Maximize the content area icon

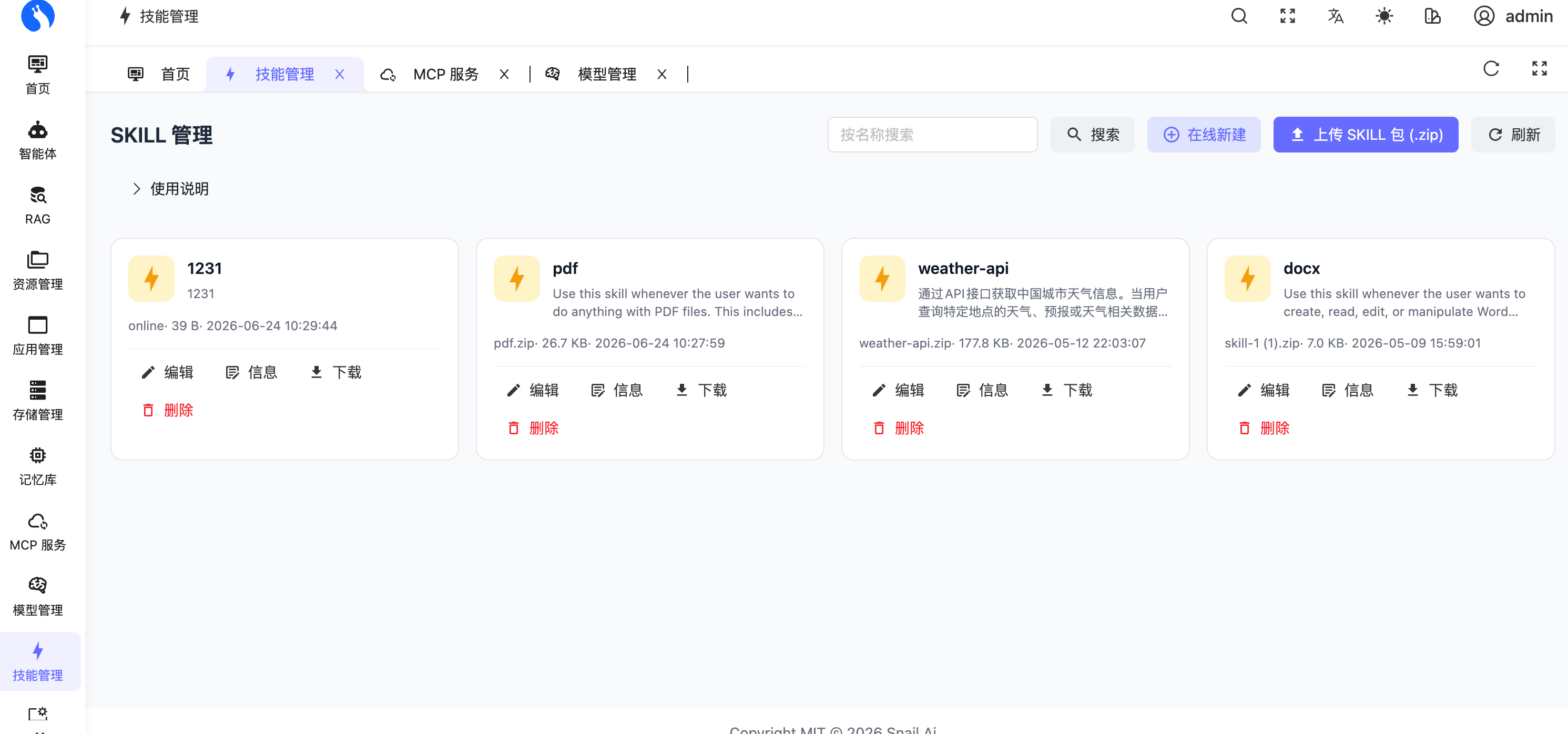pos(1539,68)
